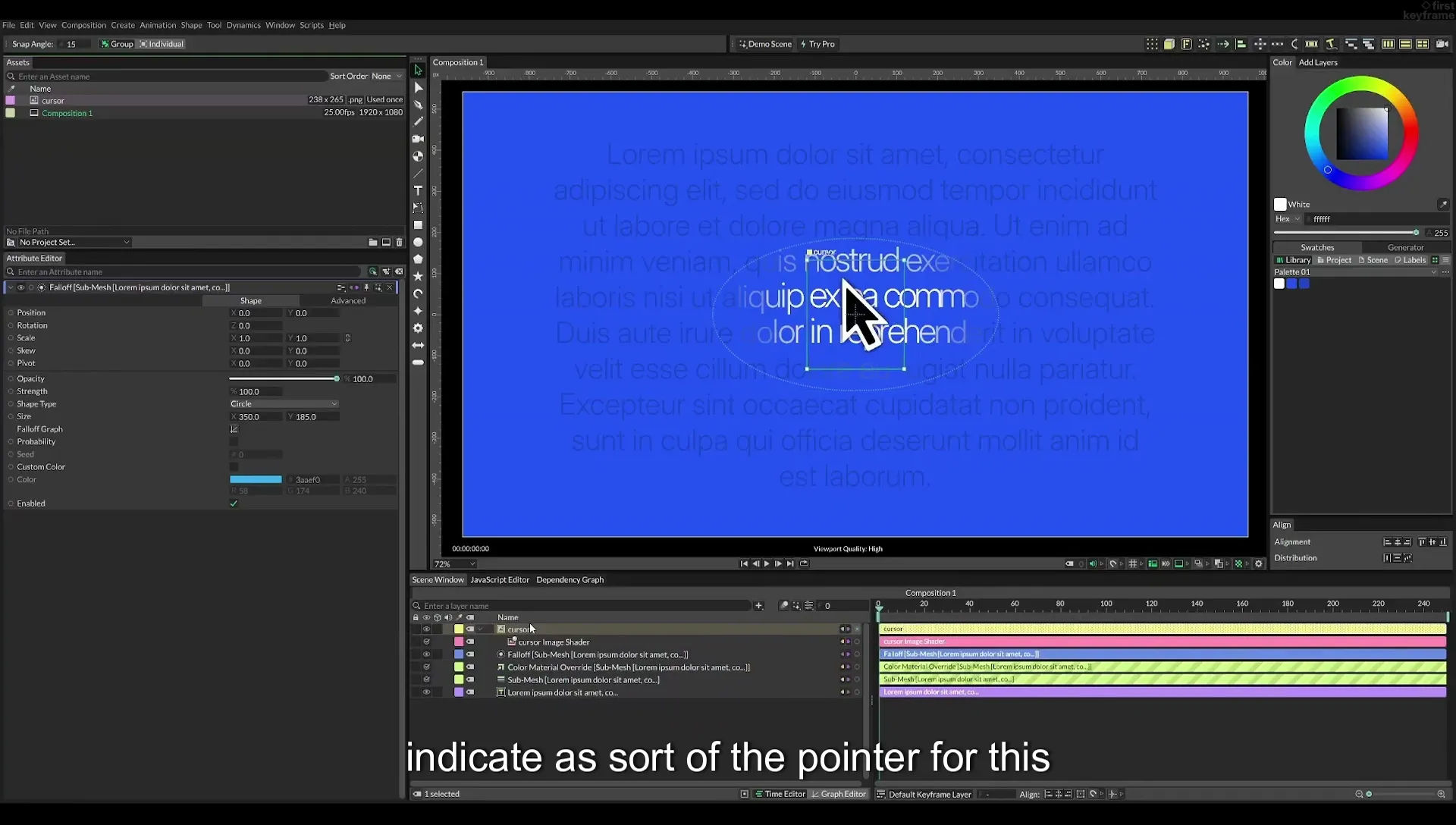The image size is (1456, 825).
Task: Click the Falloff Color swatch
Action: coord(256,479)
